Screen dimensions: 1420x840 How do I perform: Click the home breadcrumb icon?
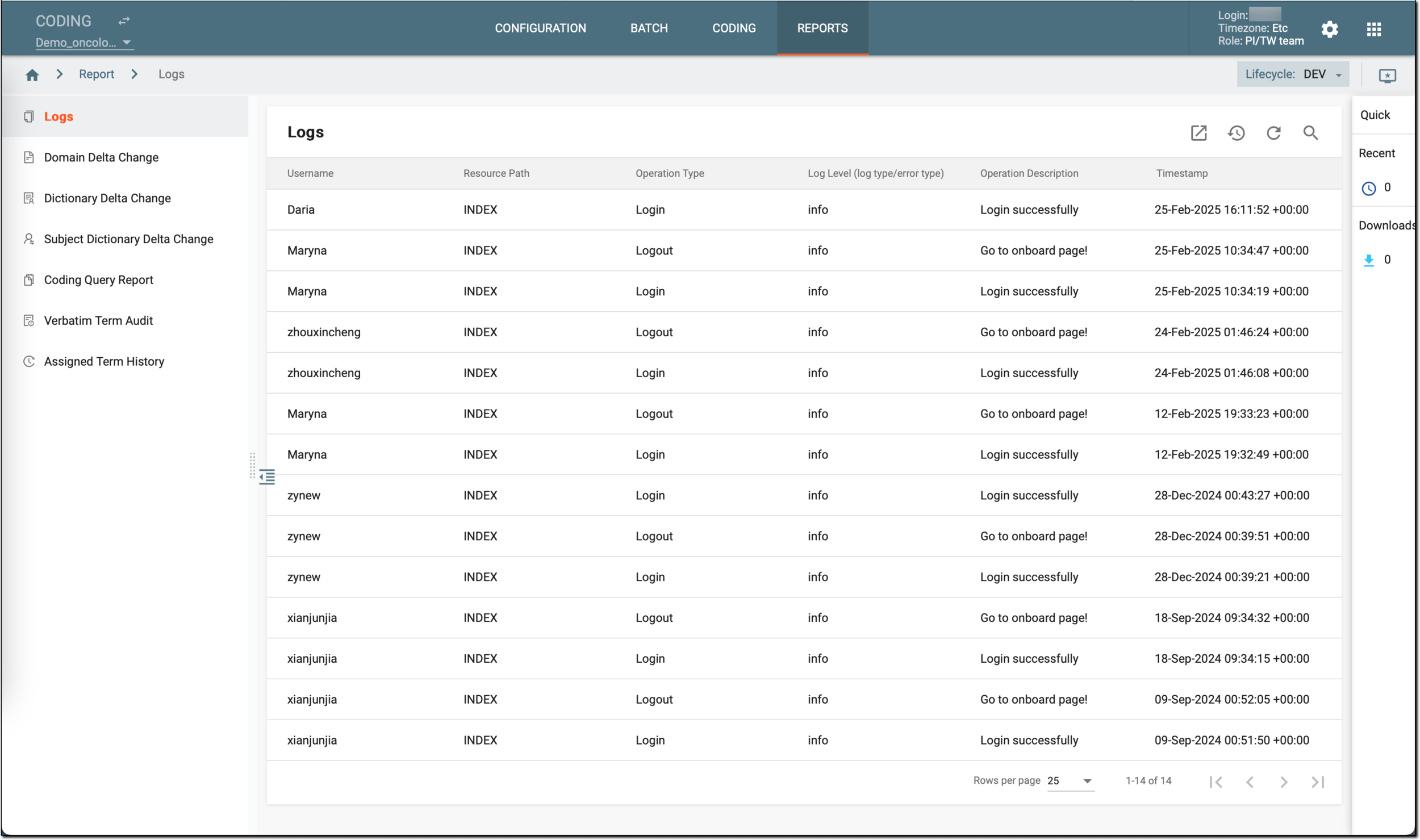(x=32, y=74)
